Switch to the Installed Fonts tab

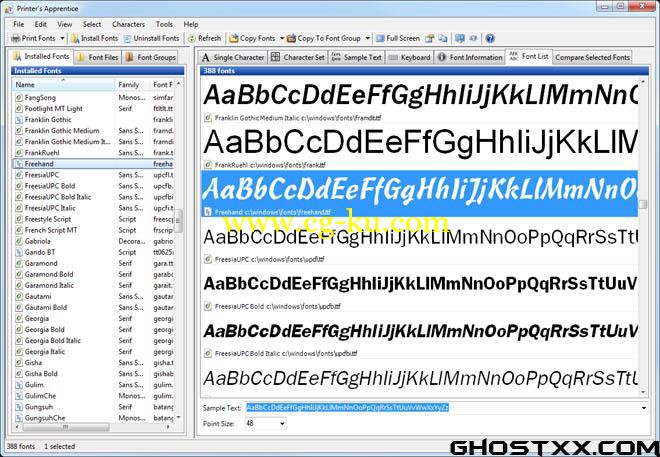tap(41, 56)
